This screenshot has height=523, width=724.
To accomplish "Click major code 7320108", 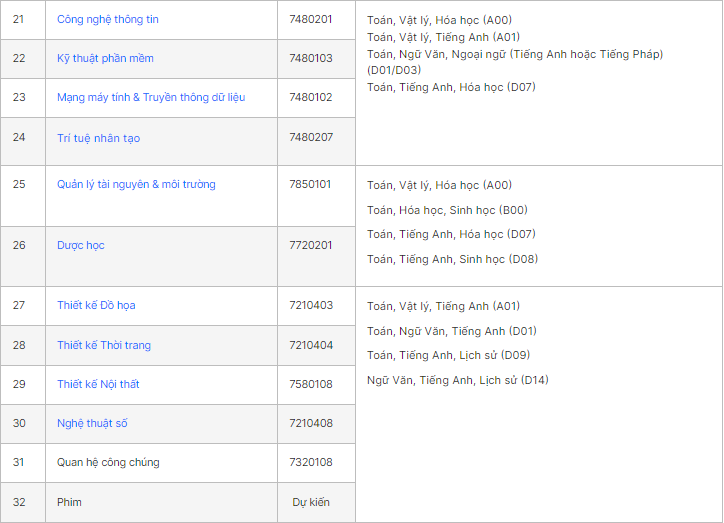I will click(x=311, y=463).
